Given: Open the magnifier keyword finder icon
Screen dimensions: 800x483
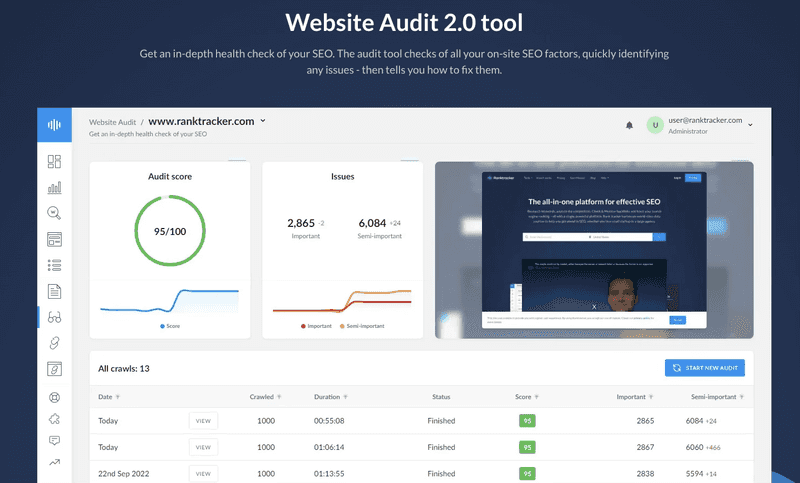Looking at the screenshot, I should 54,213.
